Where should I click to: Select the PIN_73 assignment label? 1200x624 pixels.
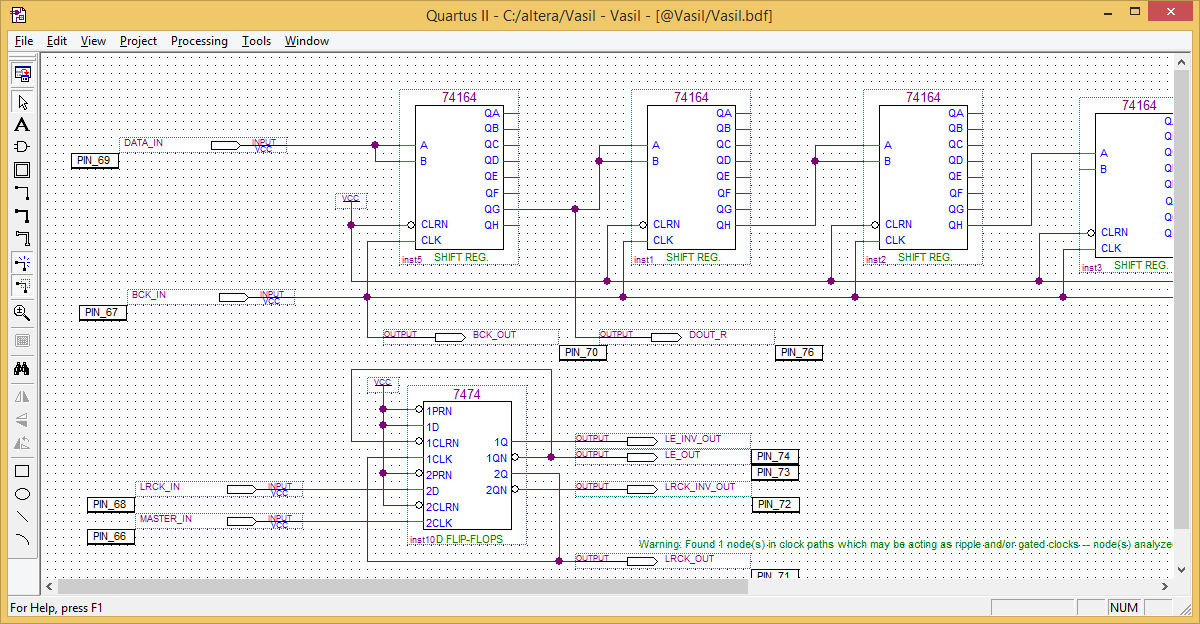click(x=775, y=472)
